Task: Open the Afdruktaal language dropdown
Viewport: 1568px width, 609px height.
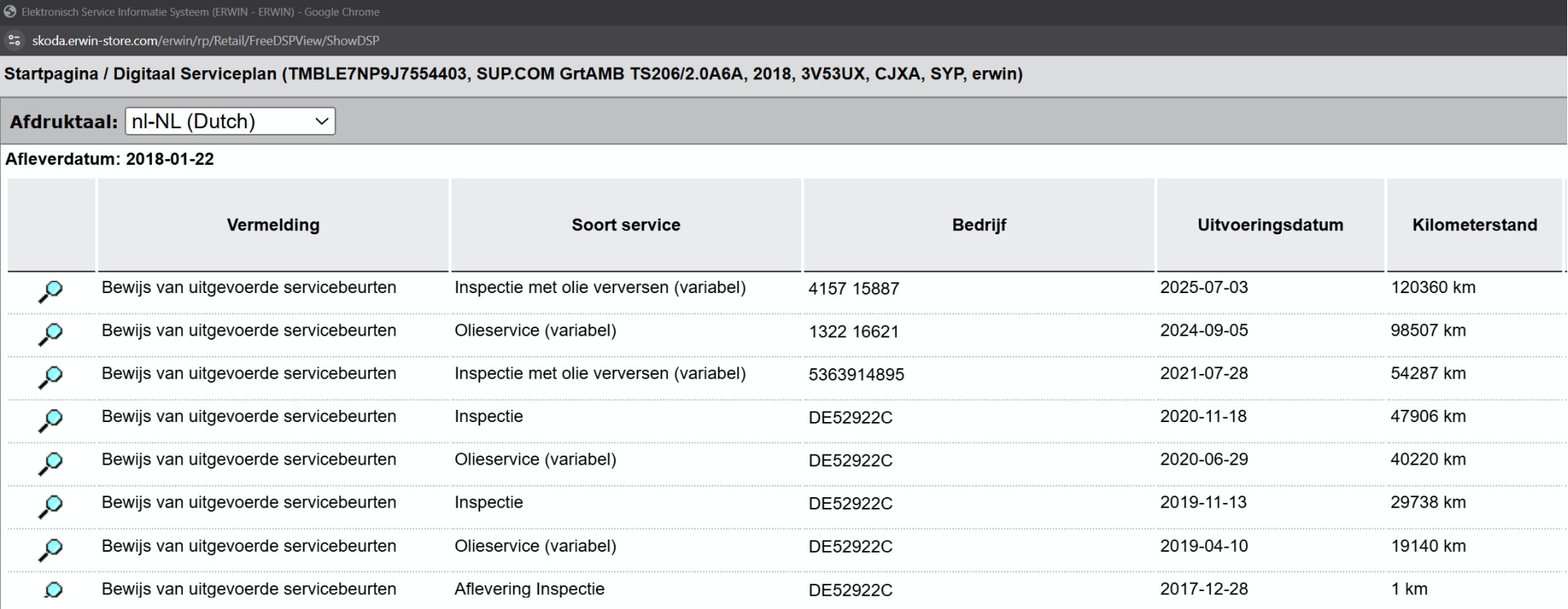Action: point(230,122)
